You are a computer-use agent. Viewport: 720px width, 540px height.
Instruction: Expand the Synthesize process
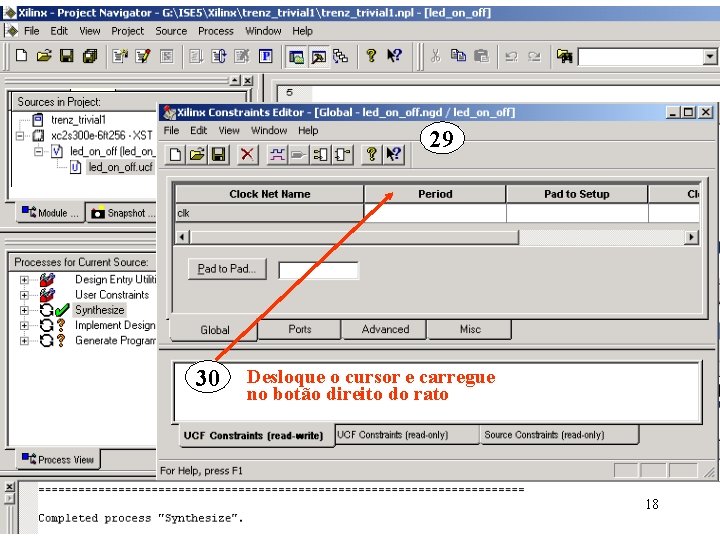24,310
